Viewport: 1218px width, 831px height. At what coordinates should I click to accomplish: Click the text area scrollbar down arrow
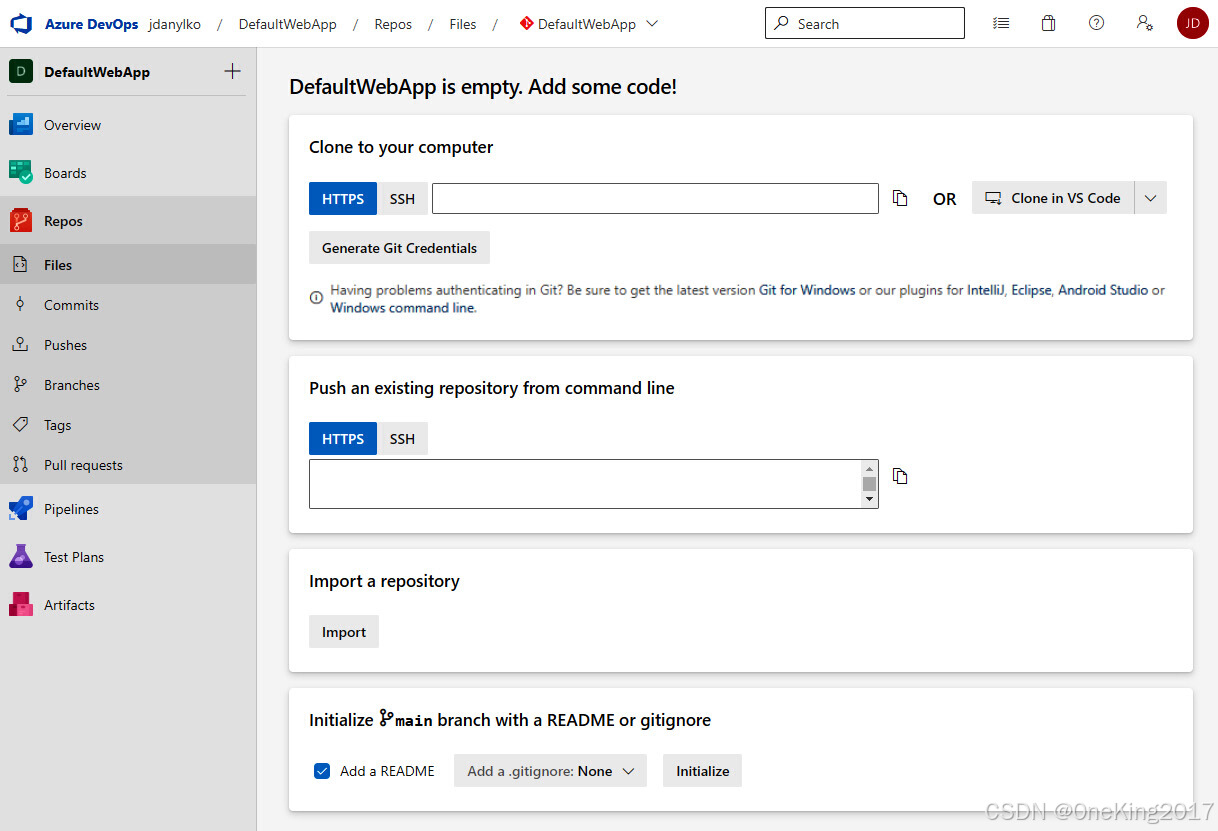869,499
